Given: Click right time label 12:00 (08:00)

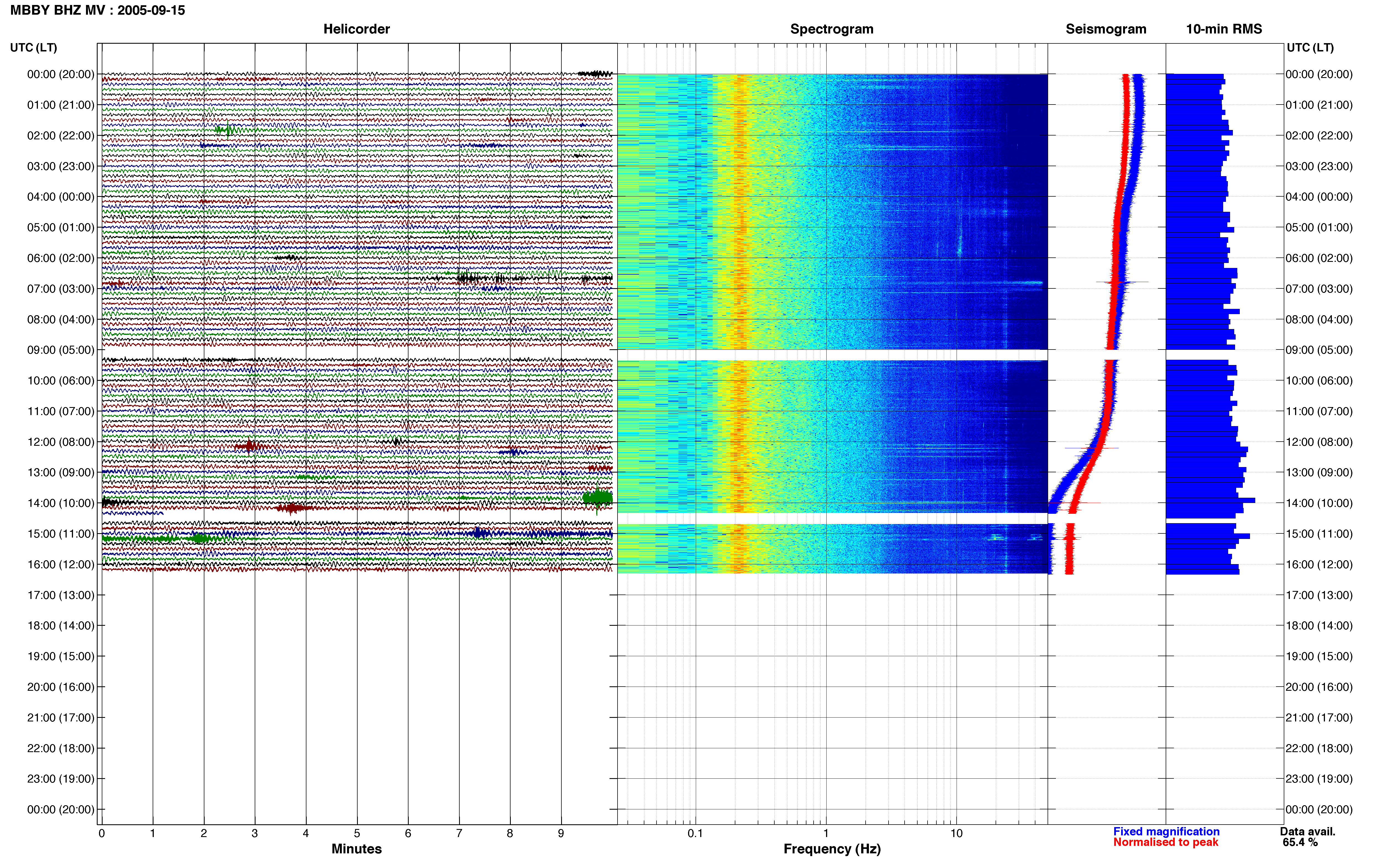Looking at the screenshot, I should [x=1319, y=442].
